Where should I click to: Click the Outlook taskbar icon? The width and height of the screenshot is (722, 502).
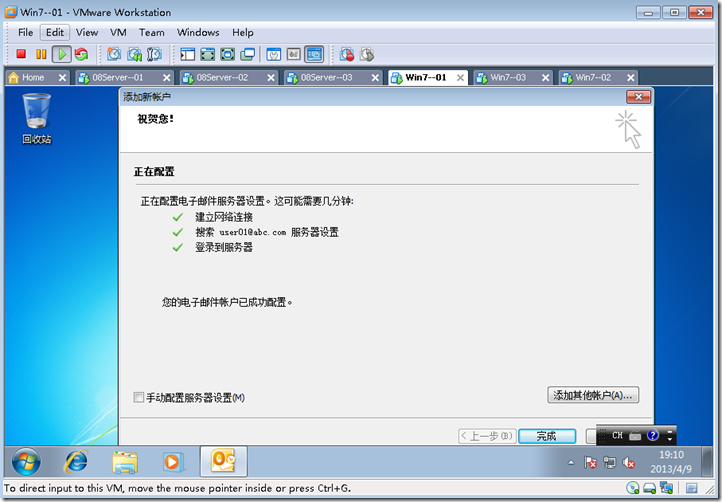(x=224, y=461)
